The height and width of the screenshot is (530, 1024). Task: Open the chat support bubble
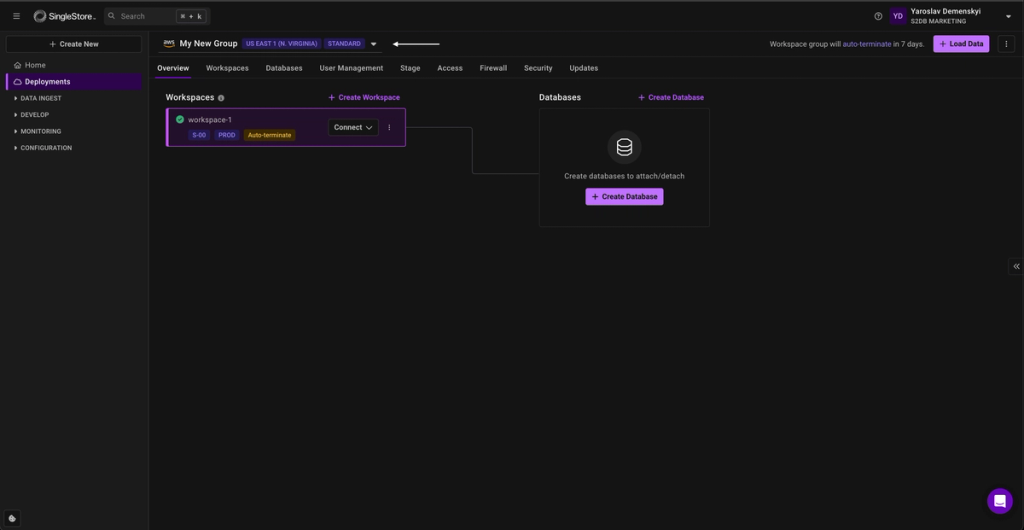[999, 501]
